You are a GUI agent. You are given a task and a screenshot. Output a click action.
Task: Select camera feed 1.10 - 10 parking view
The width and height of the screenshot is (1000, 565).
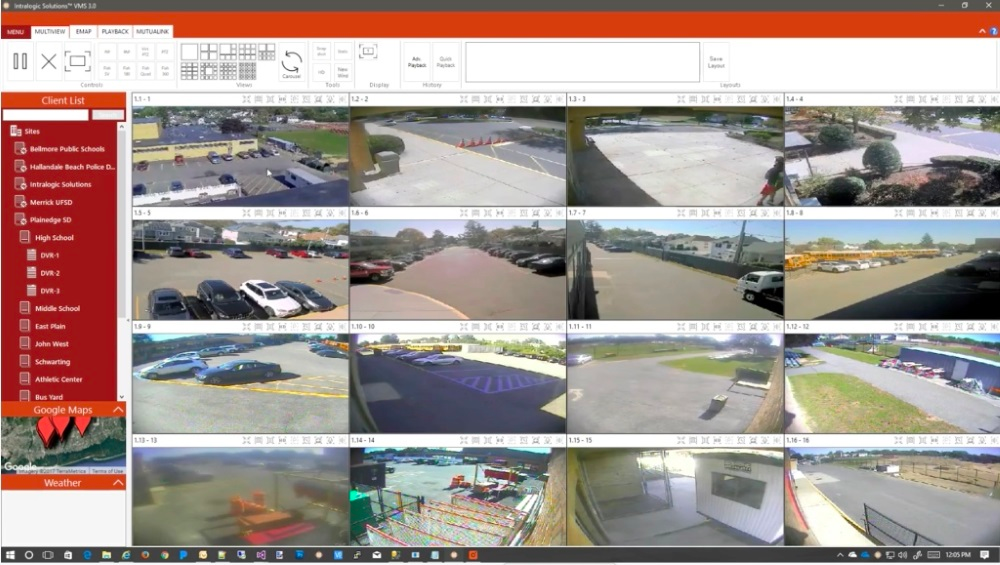[x=457, y=383]
